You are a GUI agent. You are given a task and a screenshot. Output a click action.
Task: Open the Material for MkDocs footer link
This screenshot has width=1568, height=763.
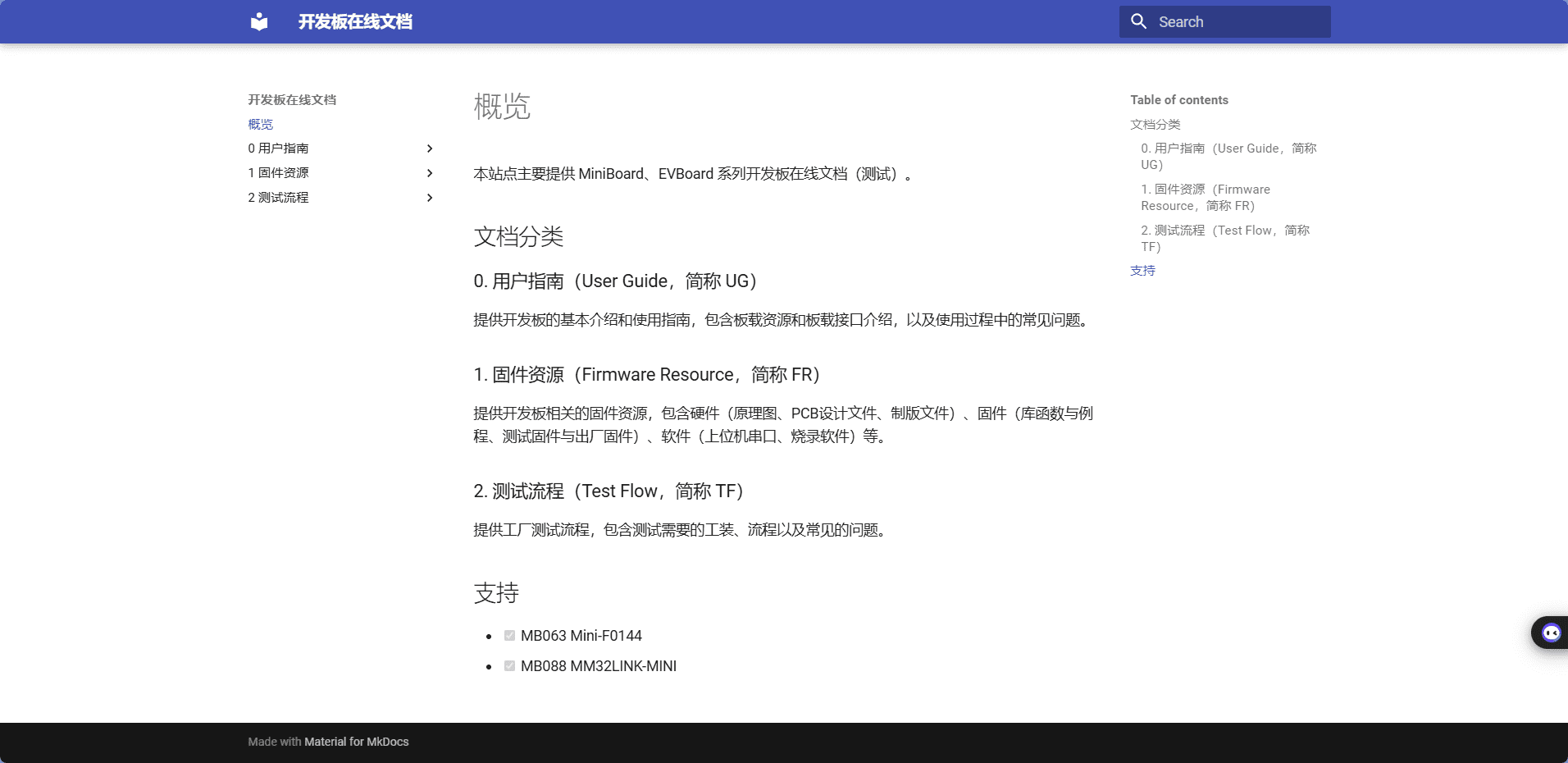(356, 742)
